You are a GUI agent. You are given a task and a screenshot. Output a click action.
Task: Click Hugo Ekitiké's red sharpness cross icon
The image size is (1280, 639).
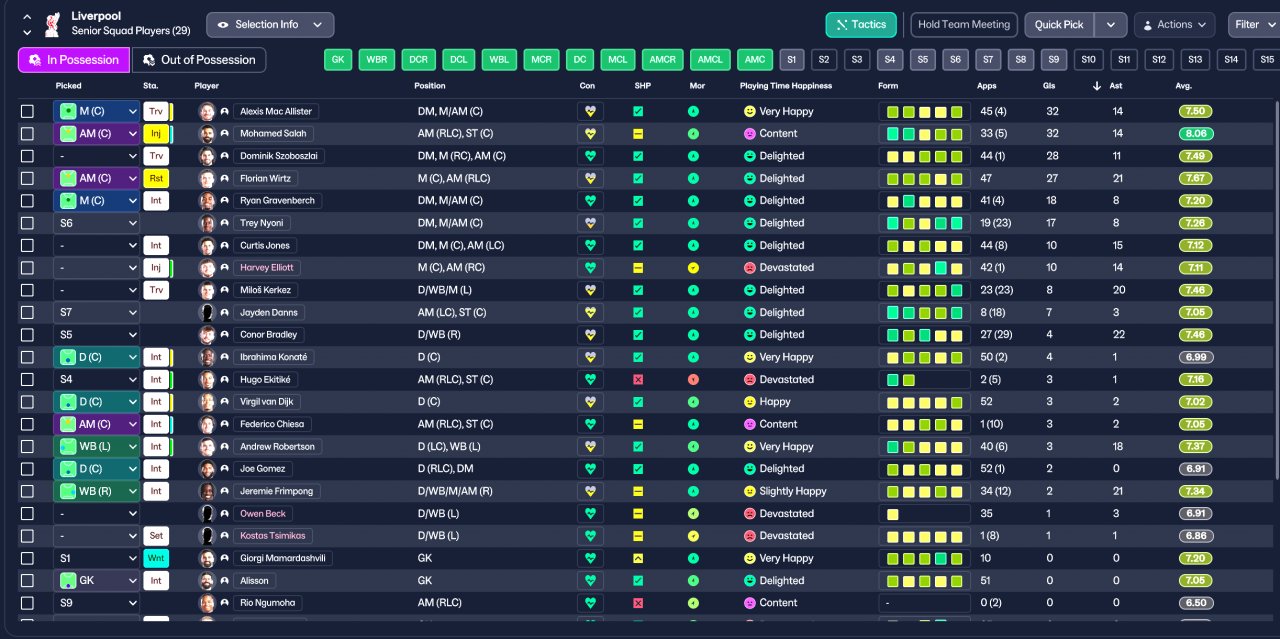pos(638,379)
